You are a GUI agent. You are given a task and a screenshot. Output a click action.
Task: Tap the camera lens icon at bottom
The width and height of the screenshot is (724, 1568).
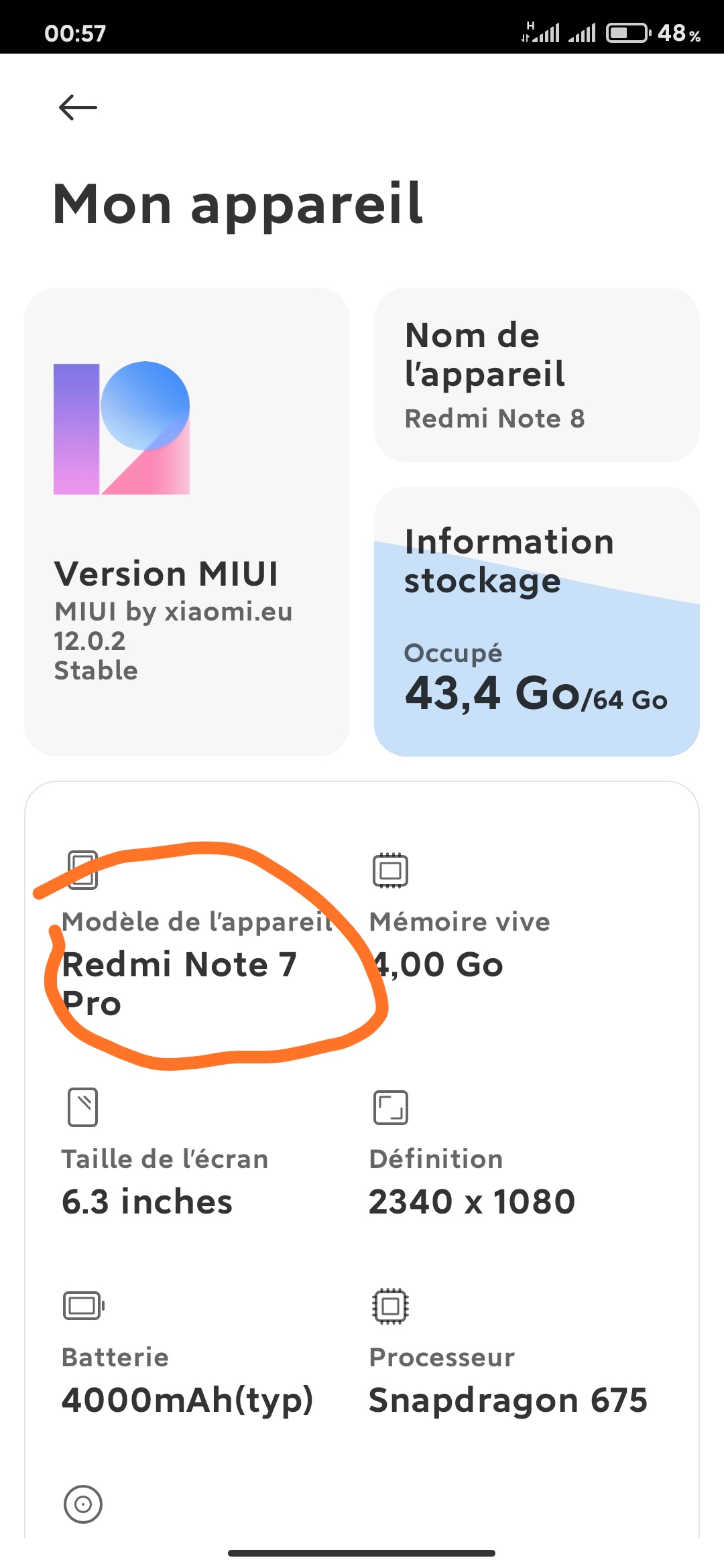pos(83,1504)
